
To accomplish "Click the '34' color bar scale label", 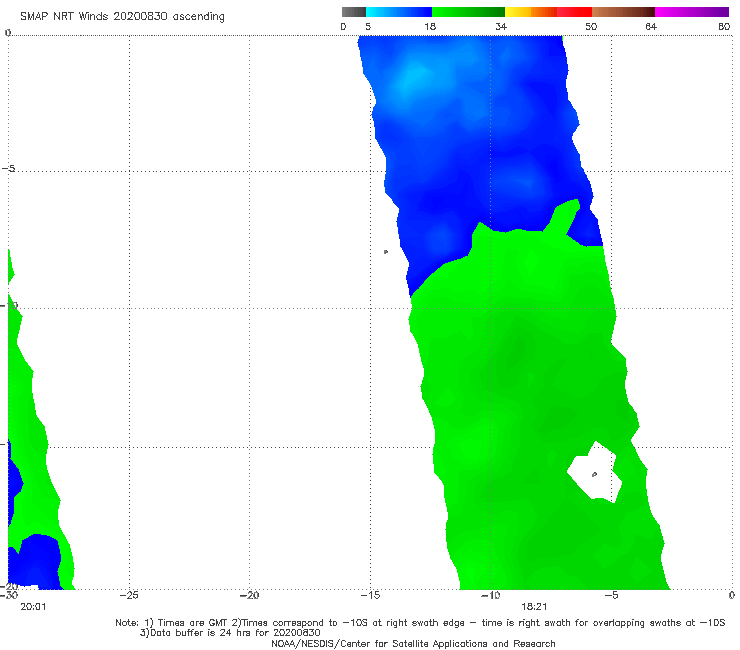I will click(x=501, y=26).
